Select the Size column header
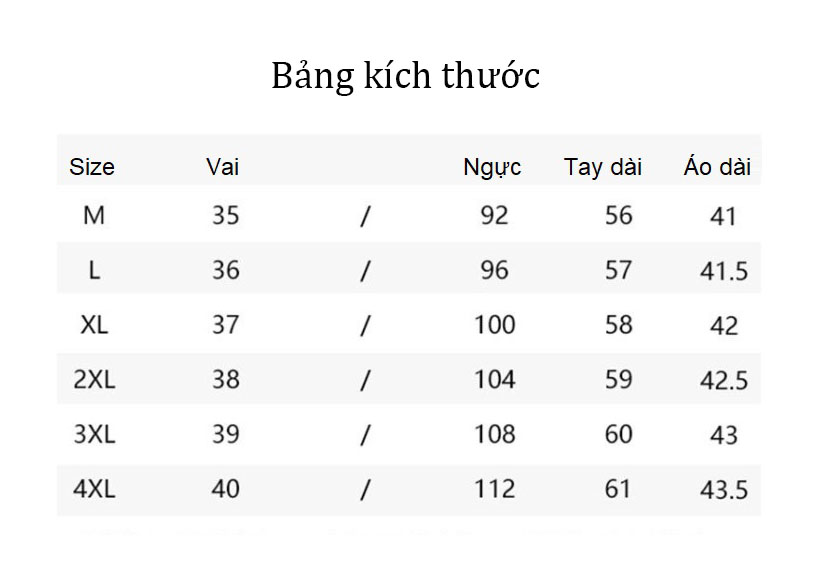This screenshot has height=577, width=840. click(x=92, y=167)
